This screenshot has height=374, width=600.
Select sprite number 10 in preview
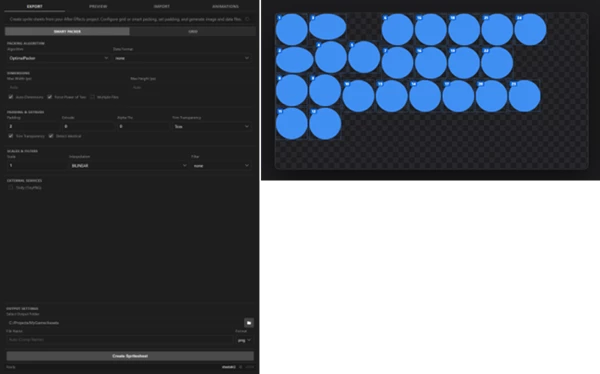click(x=359, y=96)
